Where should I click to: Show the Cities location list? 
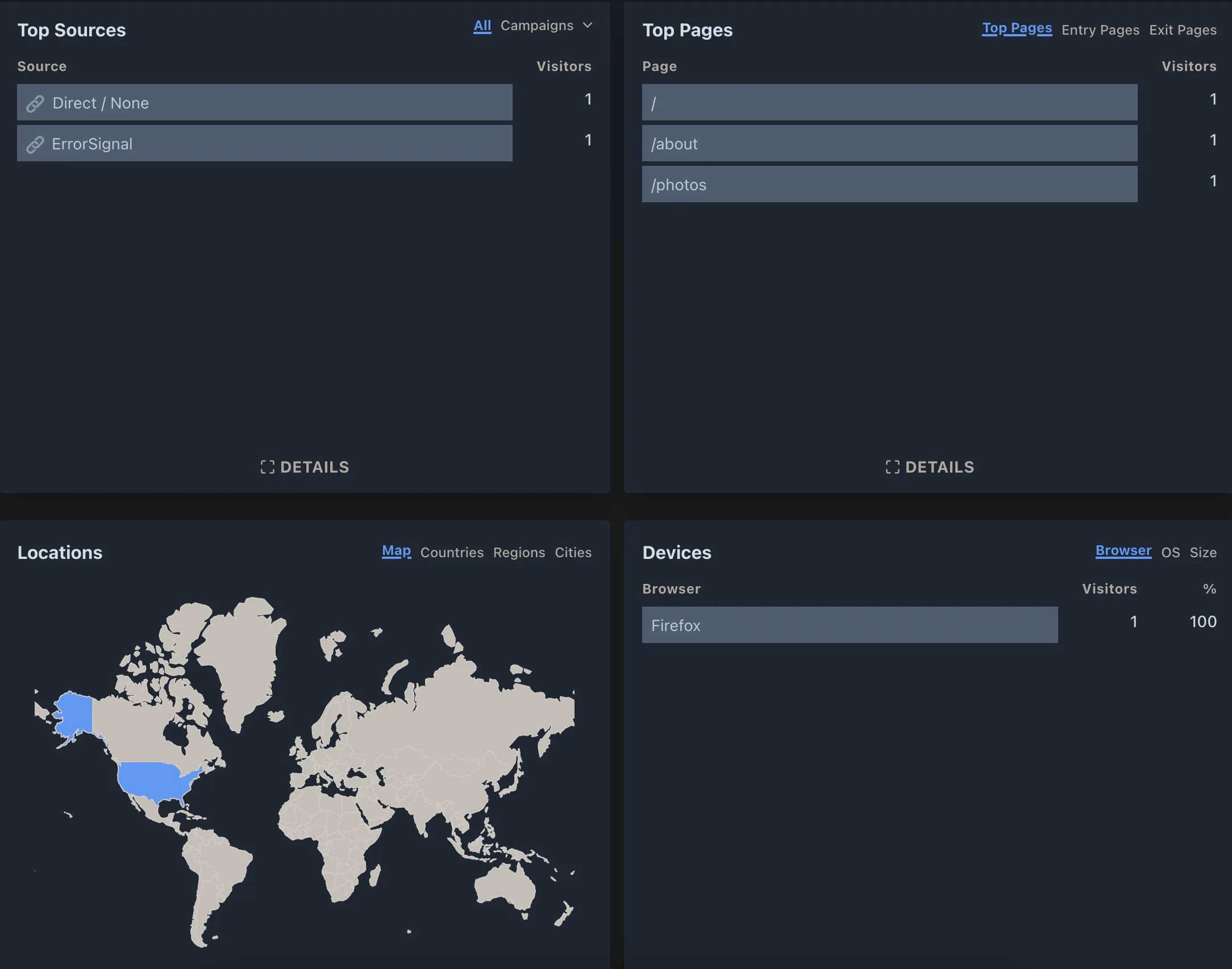click(x=573, y=552)
